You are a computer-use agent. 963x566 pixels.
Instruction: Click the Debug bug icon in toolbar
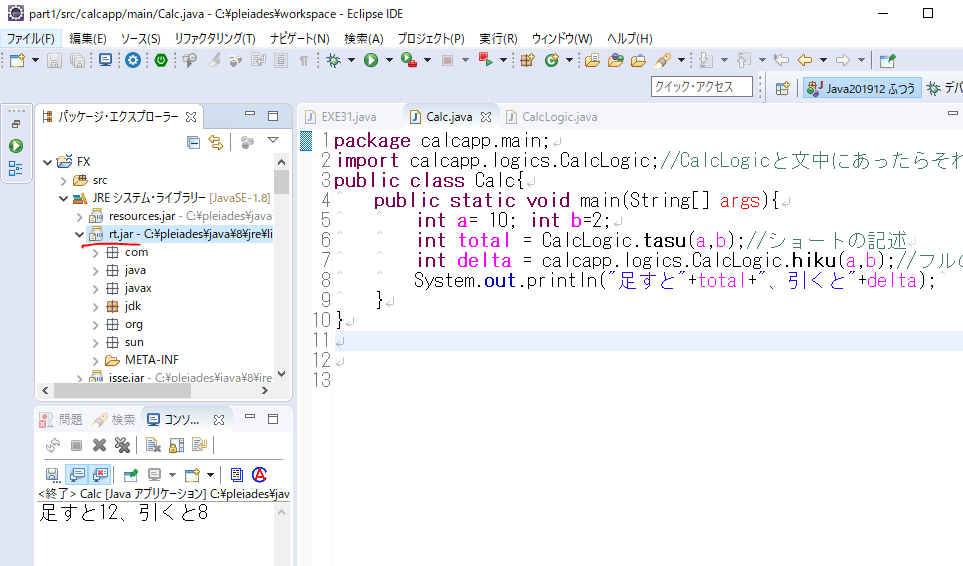[x=333, y=61]
